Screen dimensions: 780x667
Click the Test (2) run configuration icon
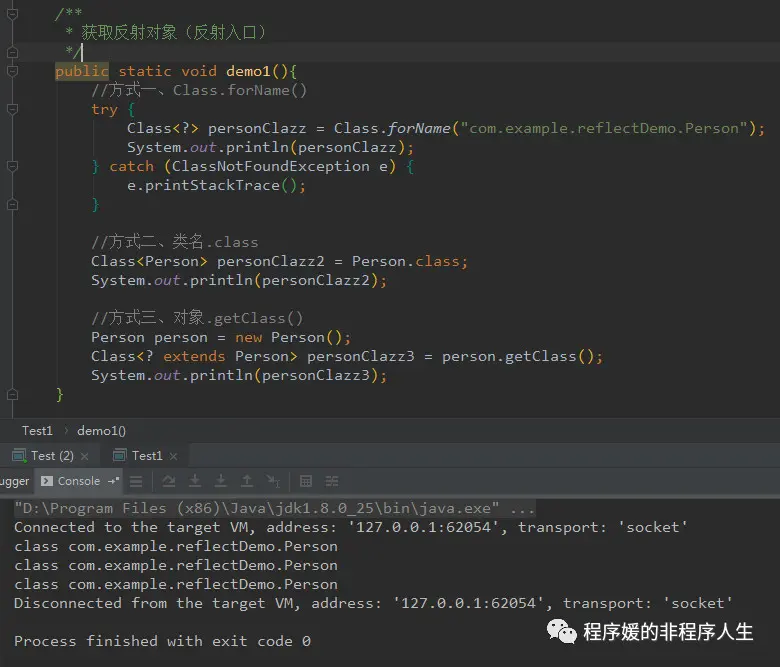click(19, 456)
